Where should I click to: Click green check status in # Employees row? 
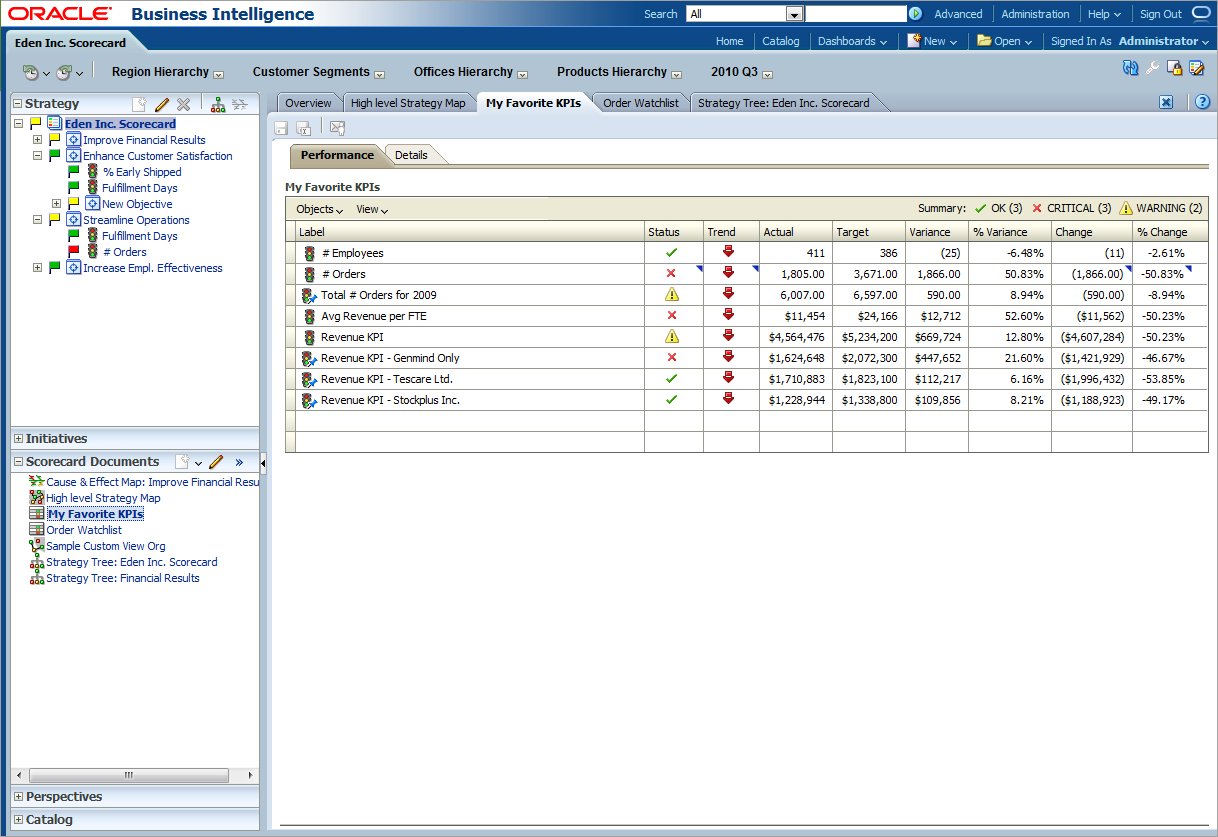(x=671, y=253)
